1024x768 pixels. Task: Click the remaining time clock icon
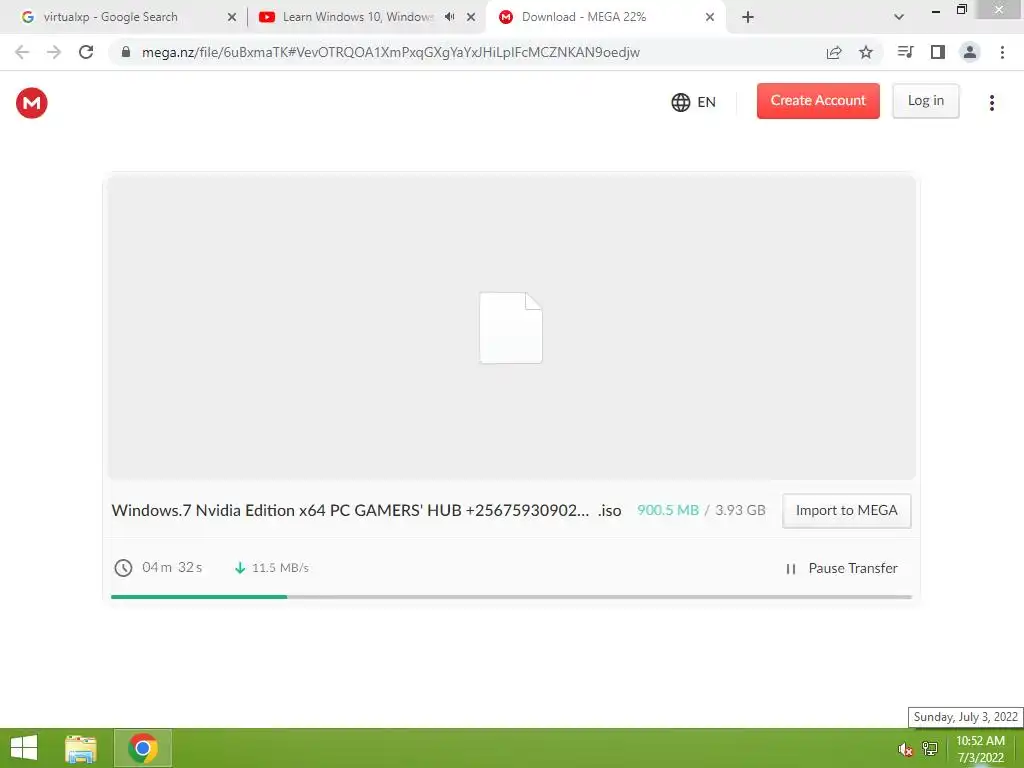point(123,568)
